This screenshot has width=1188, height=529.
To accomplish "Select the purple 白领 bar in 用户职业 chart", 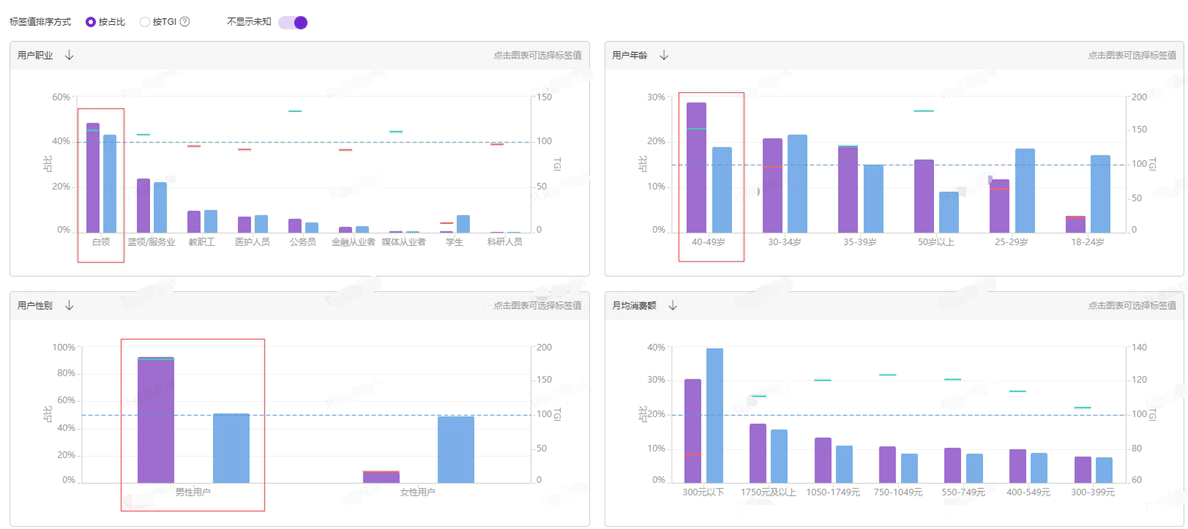I will tap(93, 178).
